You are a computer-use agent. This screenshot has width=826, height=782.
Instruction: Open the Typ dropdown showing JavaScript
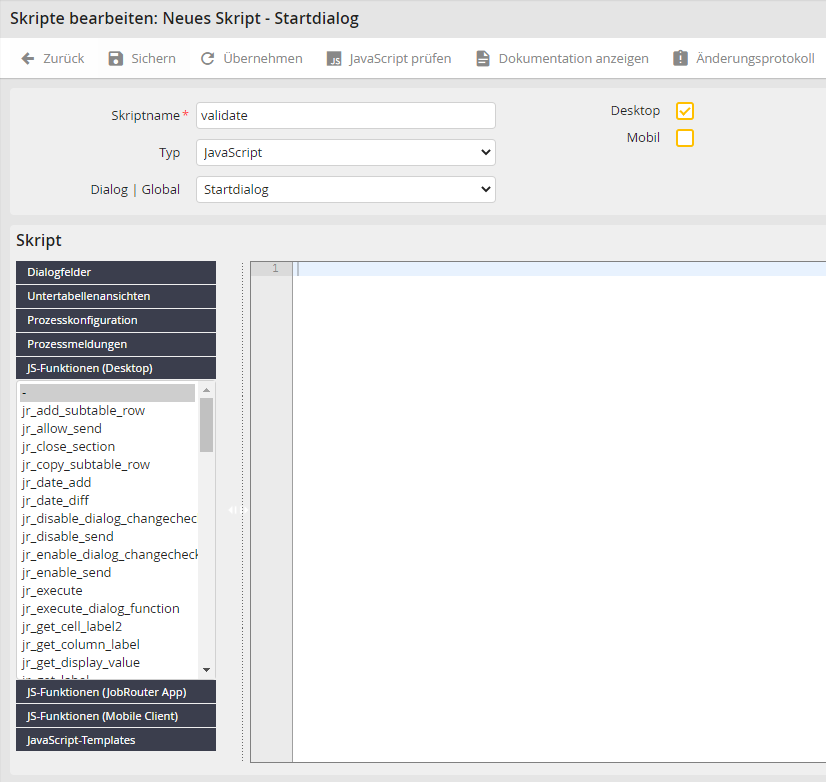click(345, 153)
